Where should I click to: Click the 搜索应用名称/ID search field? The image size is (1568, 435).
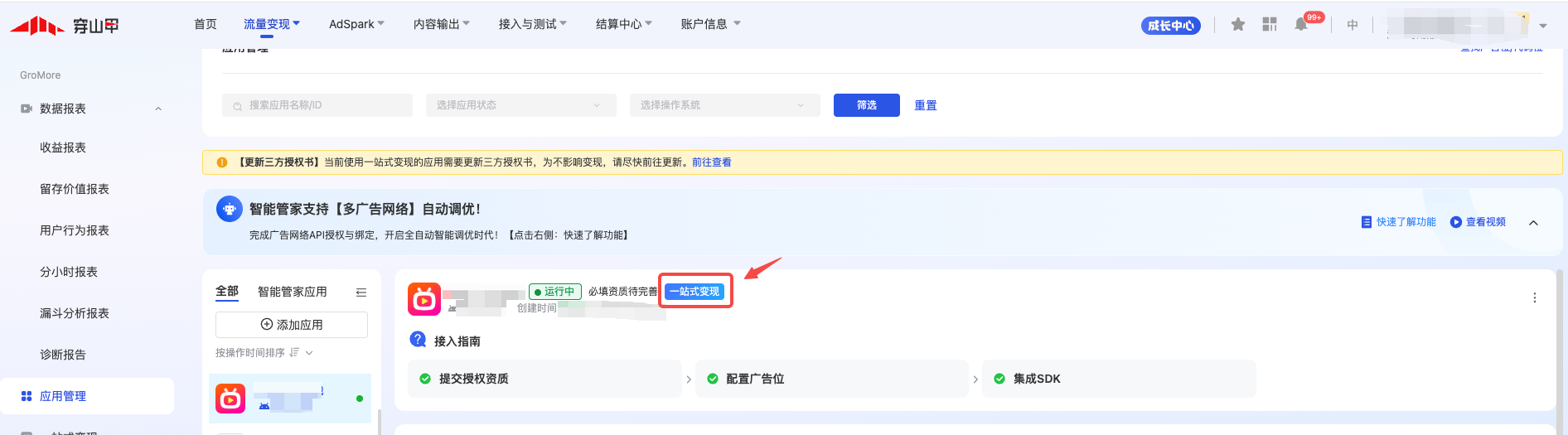pos(317,105)
